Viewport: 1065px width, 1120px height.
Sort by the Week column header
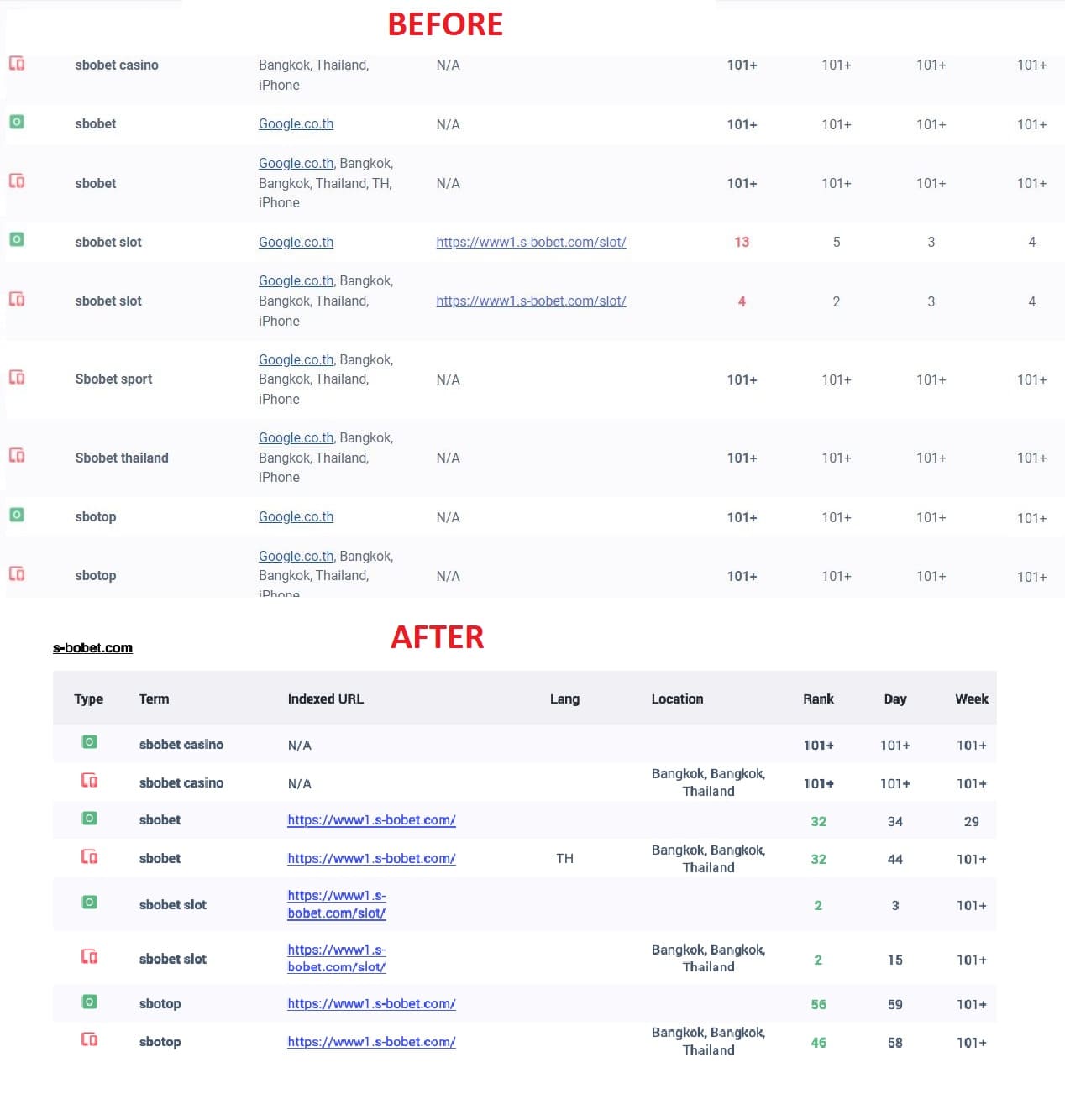pyautogui.click(x=972, y=699)
